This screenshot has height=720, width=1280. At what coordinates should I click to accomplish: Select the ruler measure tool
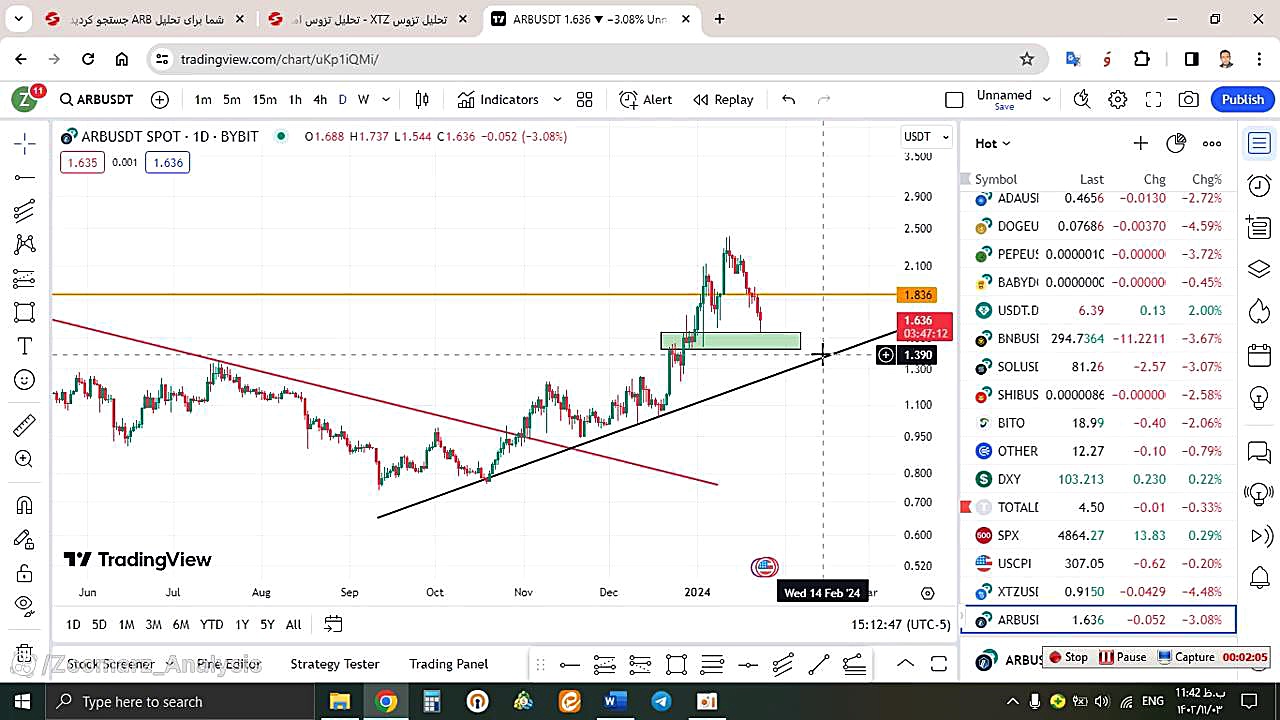coord(25,426)
